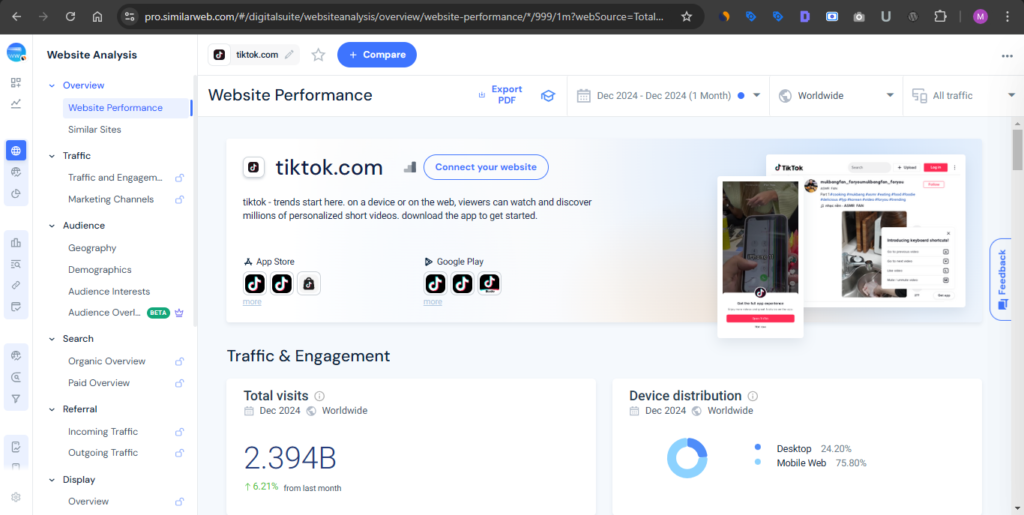Click the lock icon beside Organic Overview
Viewport: 1024px width, 515px height.
pyautogui.click(x=179, y=362)
